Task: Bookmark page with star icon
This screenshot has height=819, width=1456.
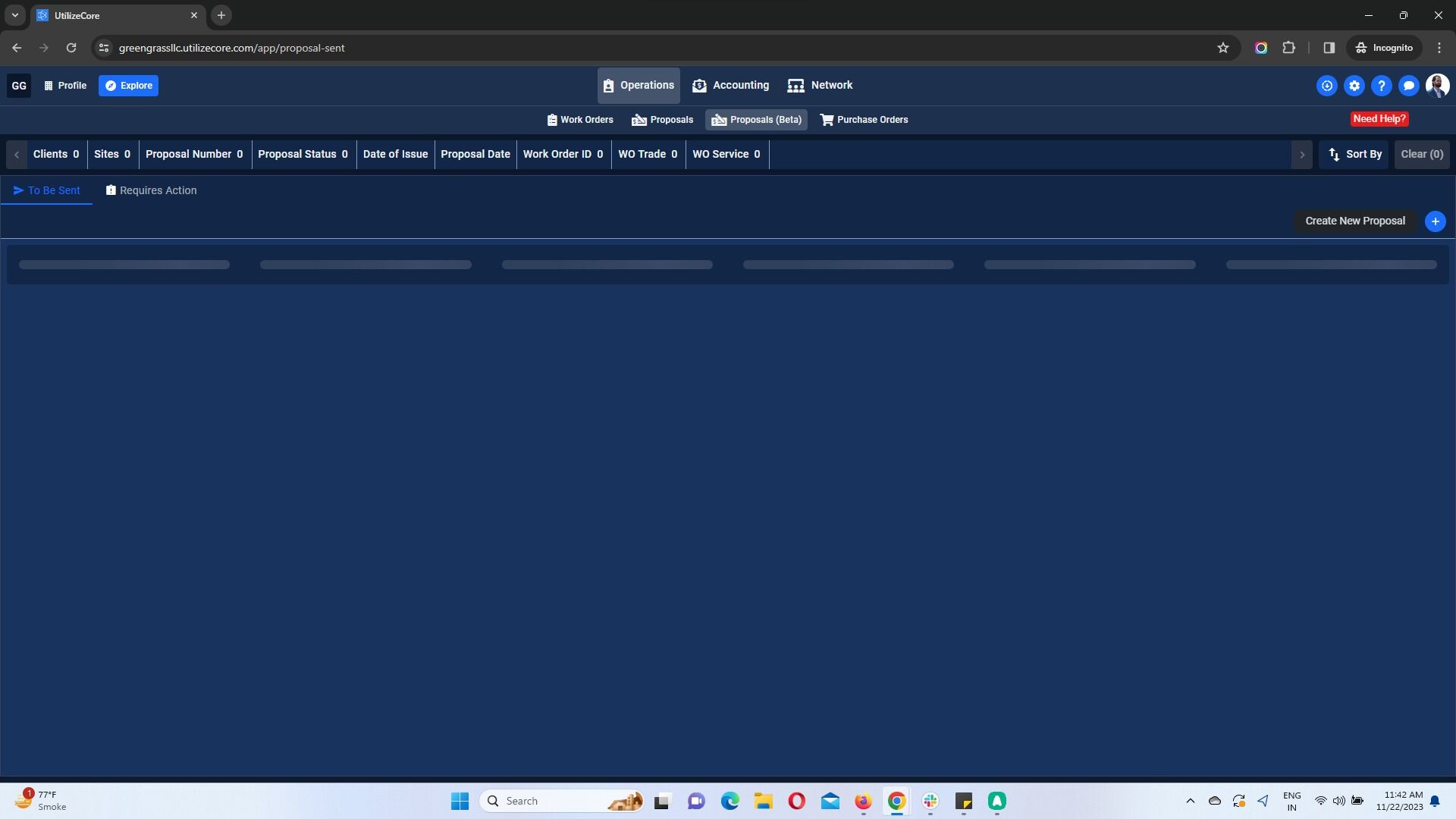Action: pos(1222,48)
